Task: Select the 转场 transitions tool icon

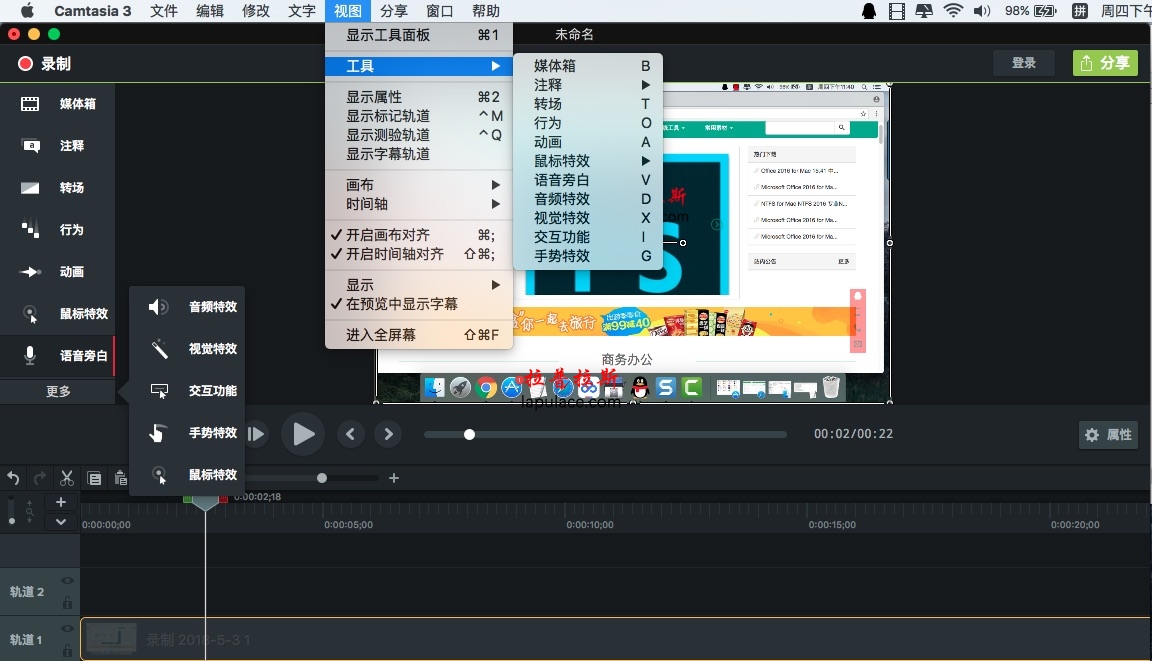Action: pos(30,188)
